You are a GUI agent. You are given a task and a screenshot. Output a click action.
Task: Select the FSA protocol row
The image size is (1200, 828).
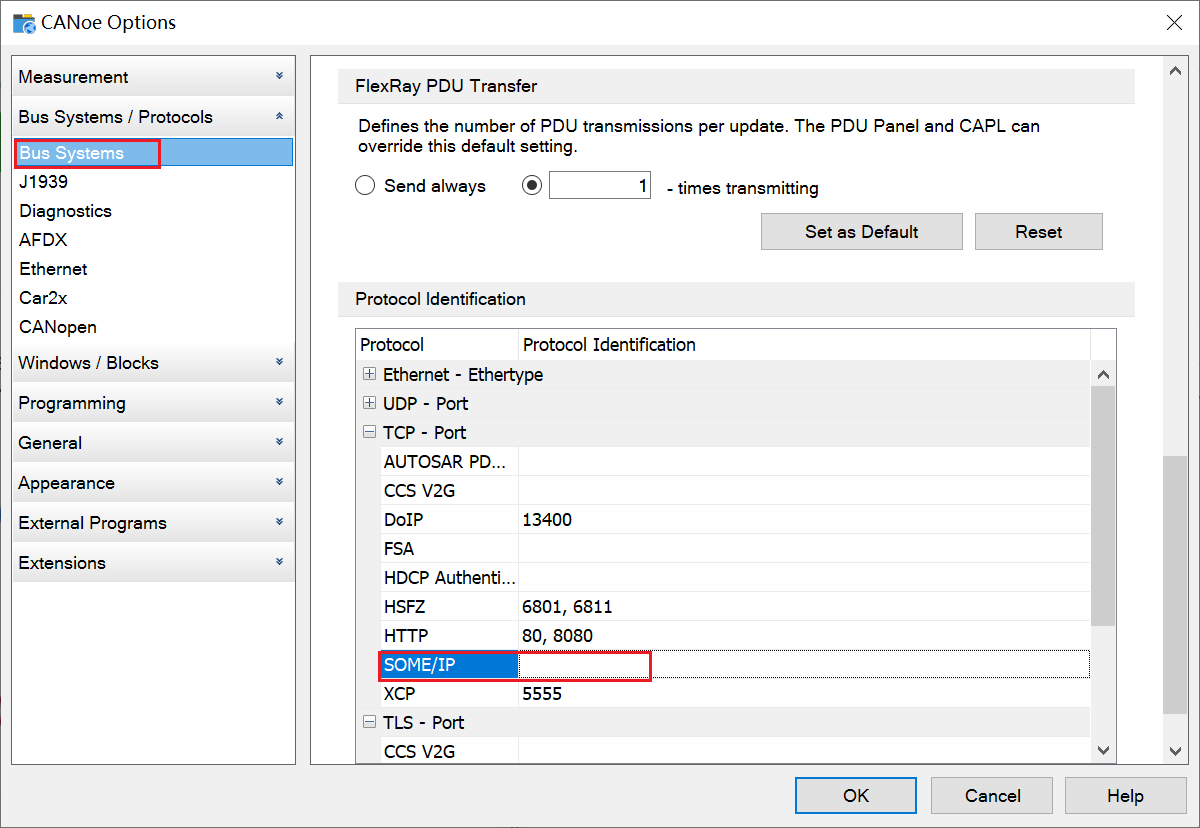[449, 548]
